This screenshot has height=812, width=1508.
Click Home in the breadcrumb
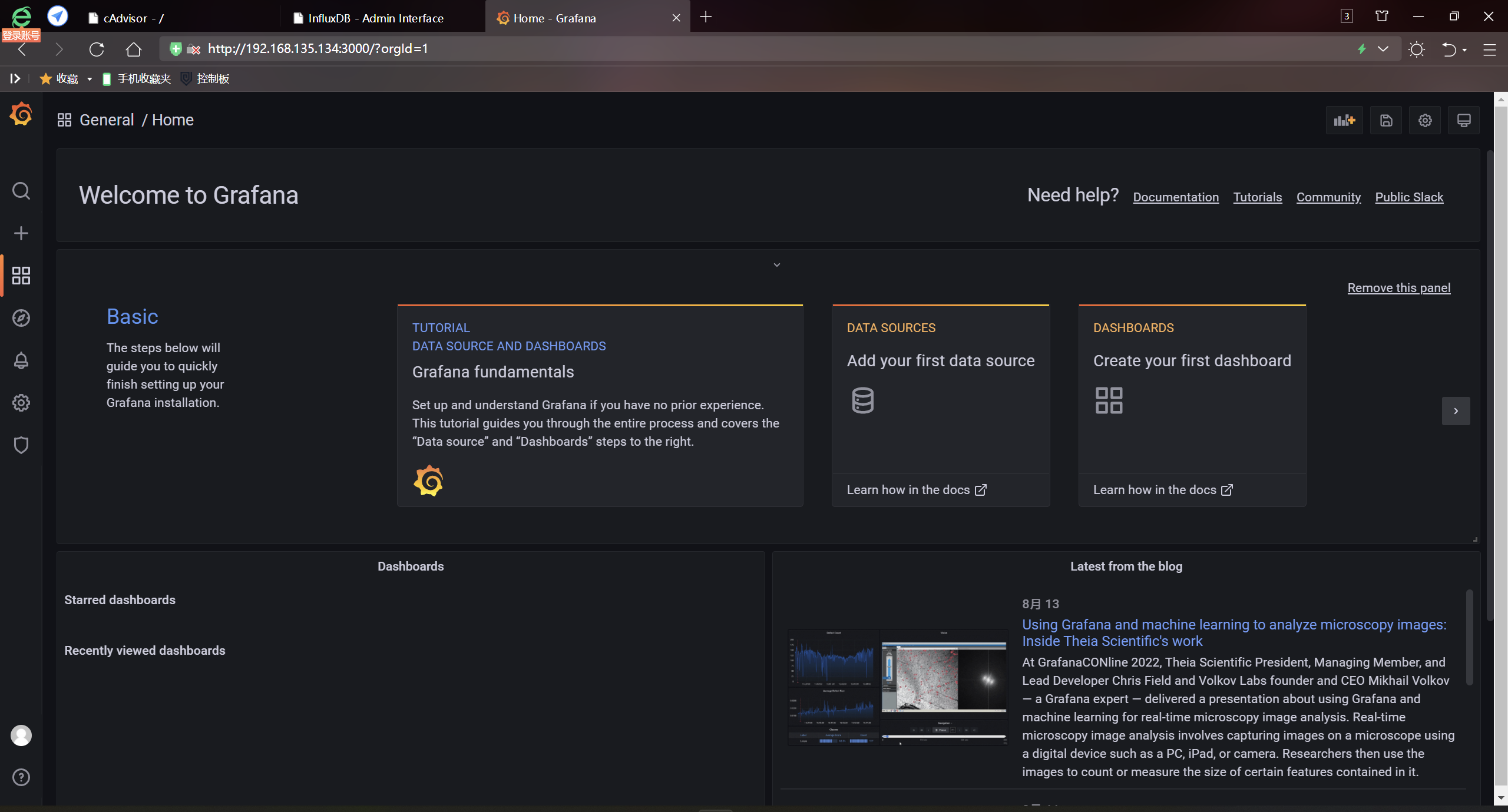pos(173,120)
